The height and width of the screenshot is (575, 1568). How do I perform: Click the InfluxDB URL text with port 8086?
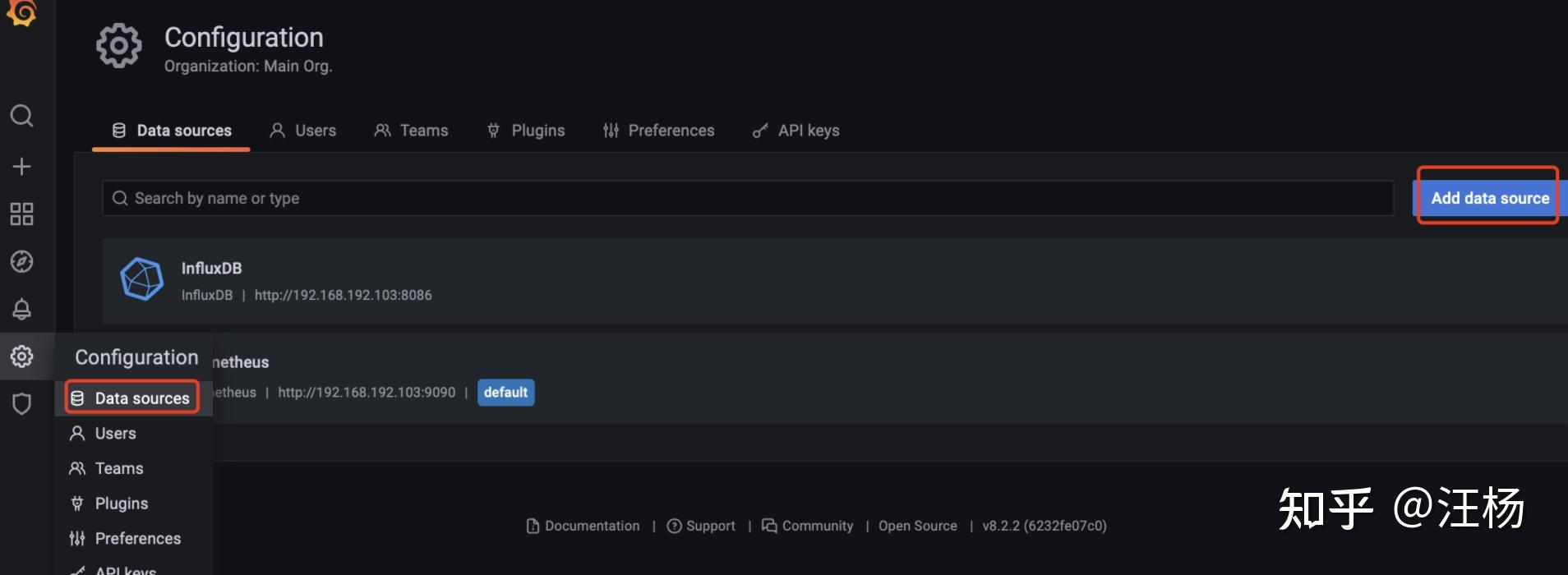(x=343, y=295)
